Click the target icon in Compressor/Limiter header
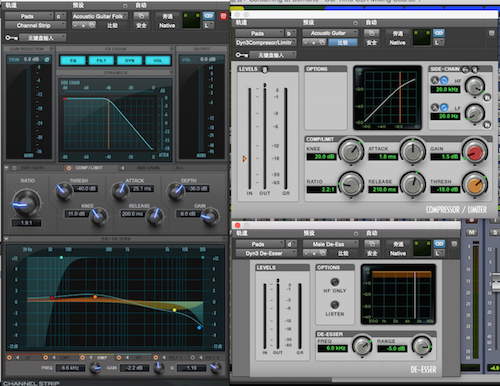The image size is (500, 386). pyautogui.click(x=491, y=33)
